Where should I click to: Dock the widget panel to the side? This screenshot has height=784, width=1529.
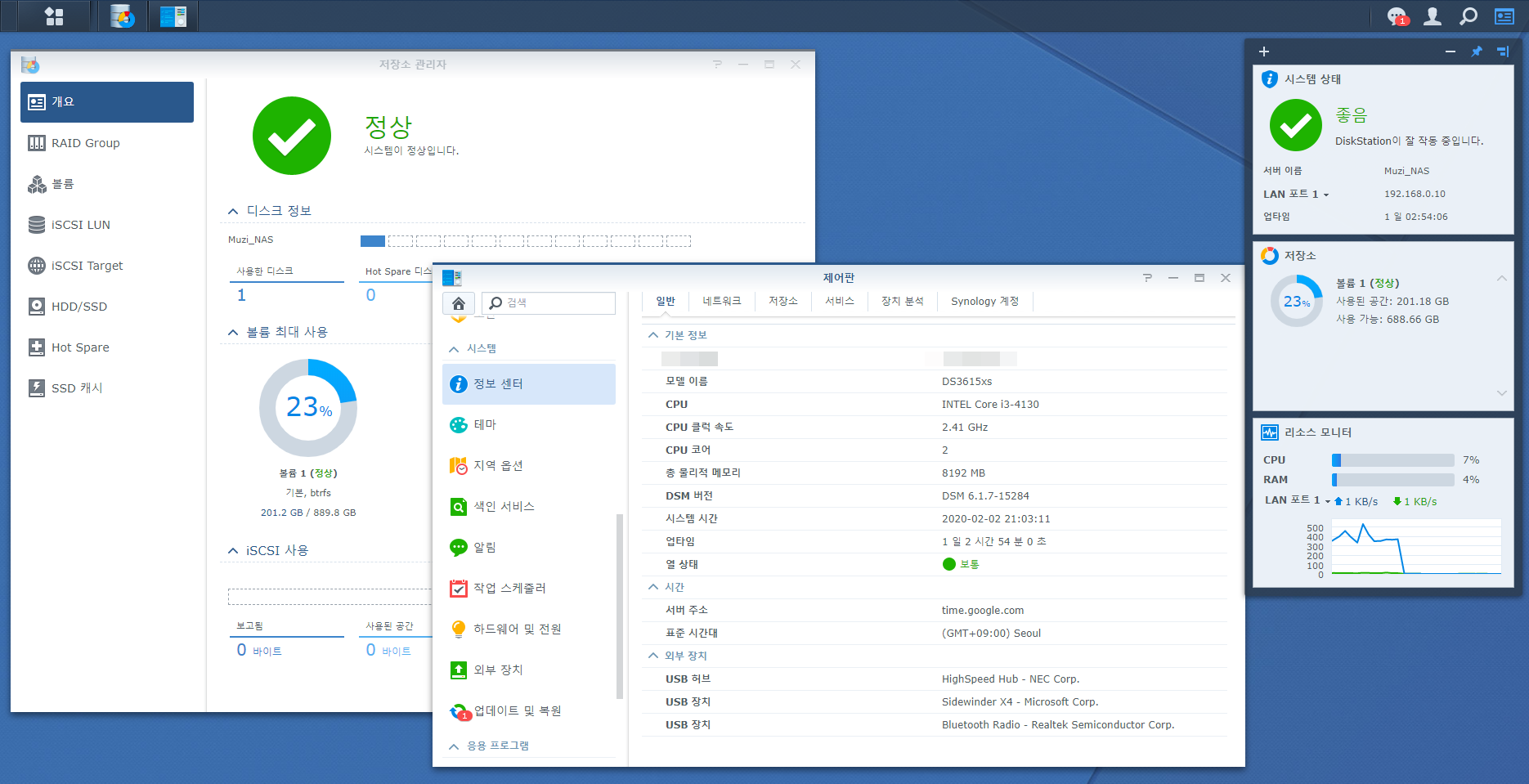coord(1503,52)
